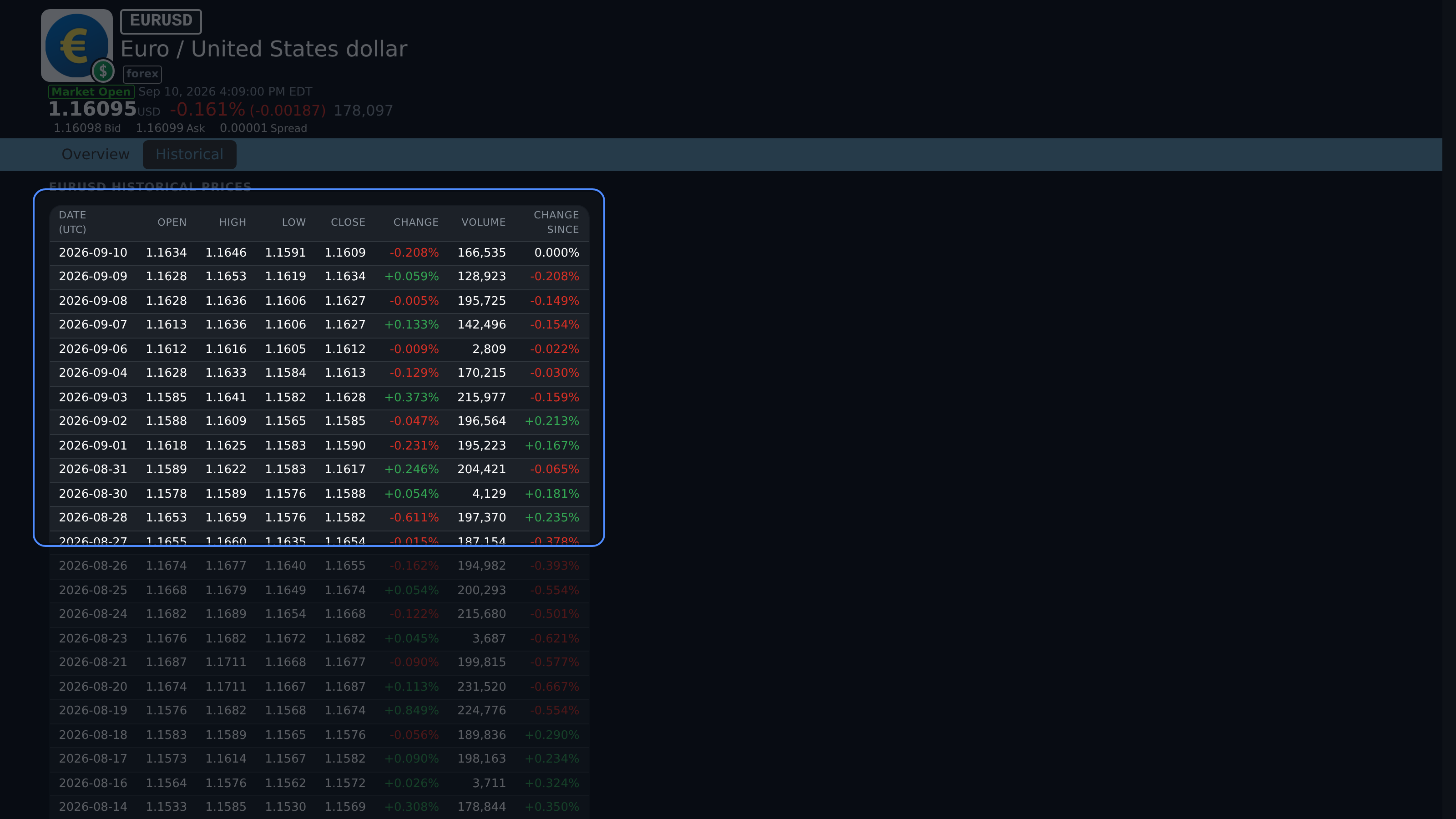The width and height of the screenshot is (1456, 819).
Task: Click the Euro / United States dollar title
Action: coord(264,49)
